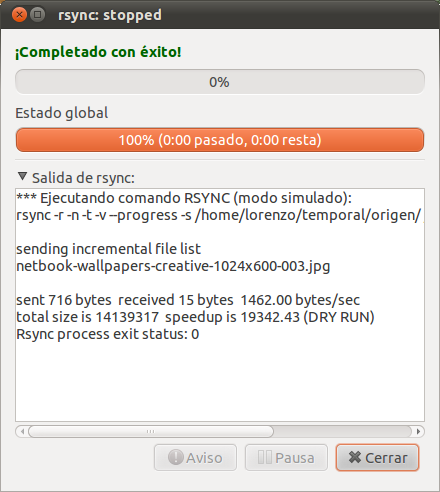Click the netbook-wallpapers jpg filename line in output

(173, 266)
